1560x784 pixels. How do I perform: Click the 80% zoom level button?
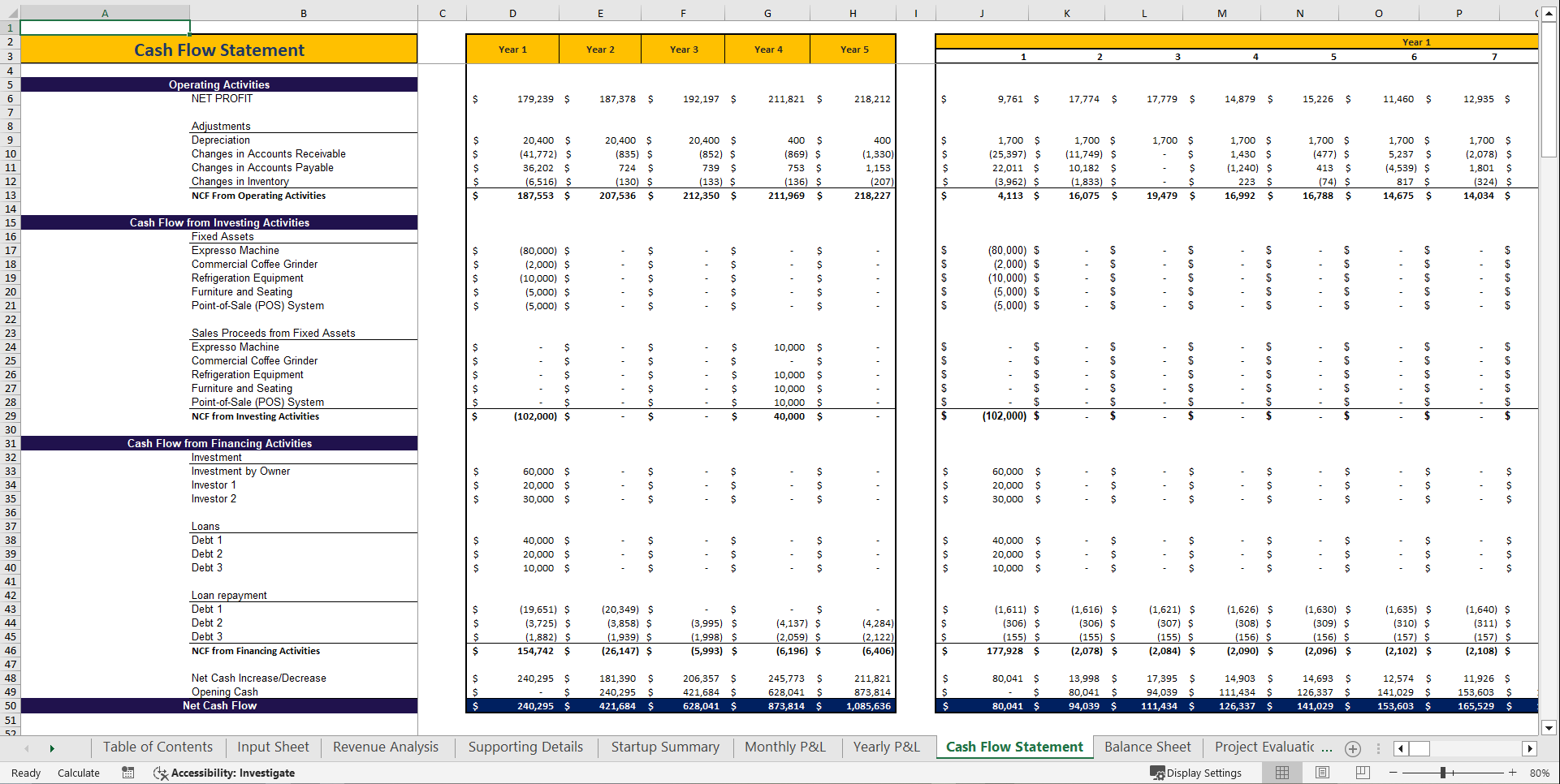point(1537,773)
